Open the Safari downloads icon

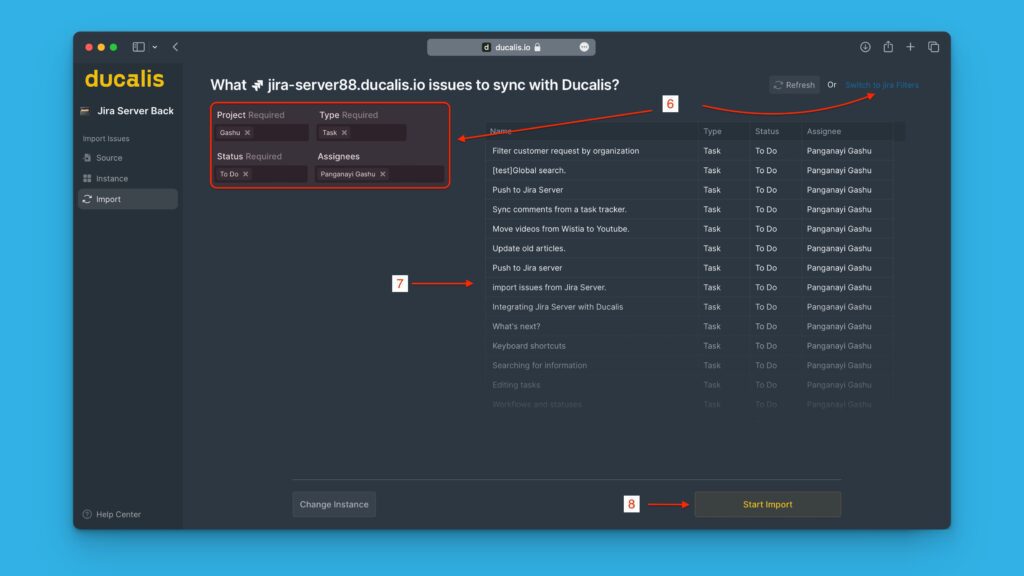[x=865, y=47]
